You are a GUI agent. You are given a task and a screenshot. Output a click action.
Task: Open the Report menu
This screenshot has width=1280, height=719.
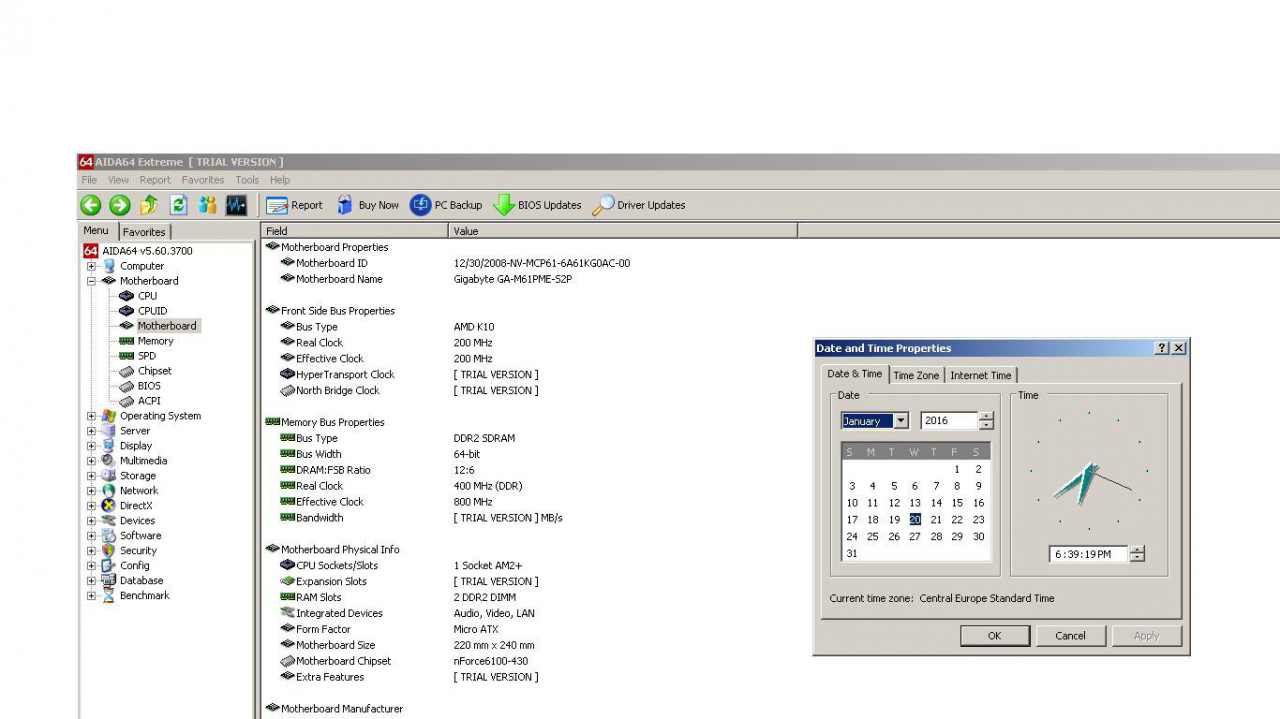click(155, 180)
